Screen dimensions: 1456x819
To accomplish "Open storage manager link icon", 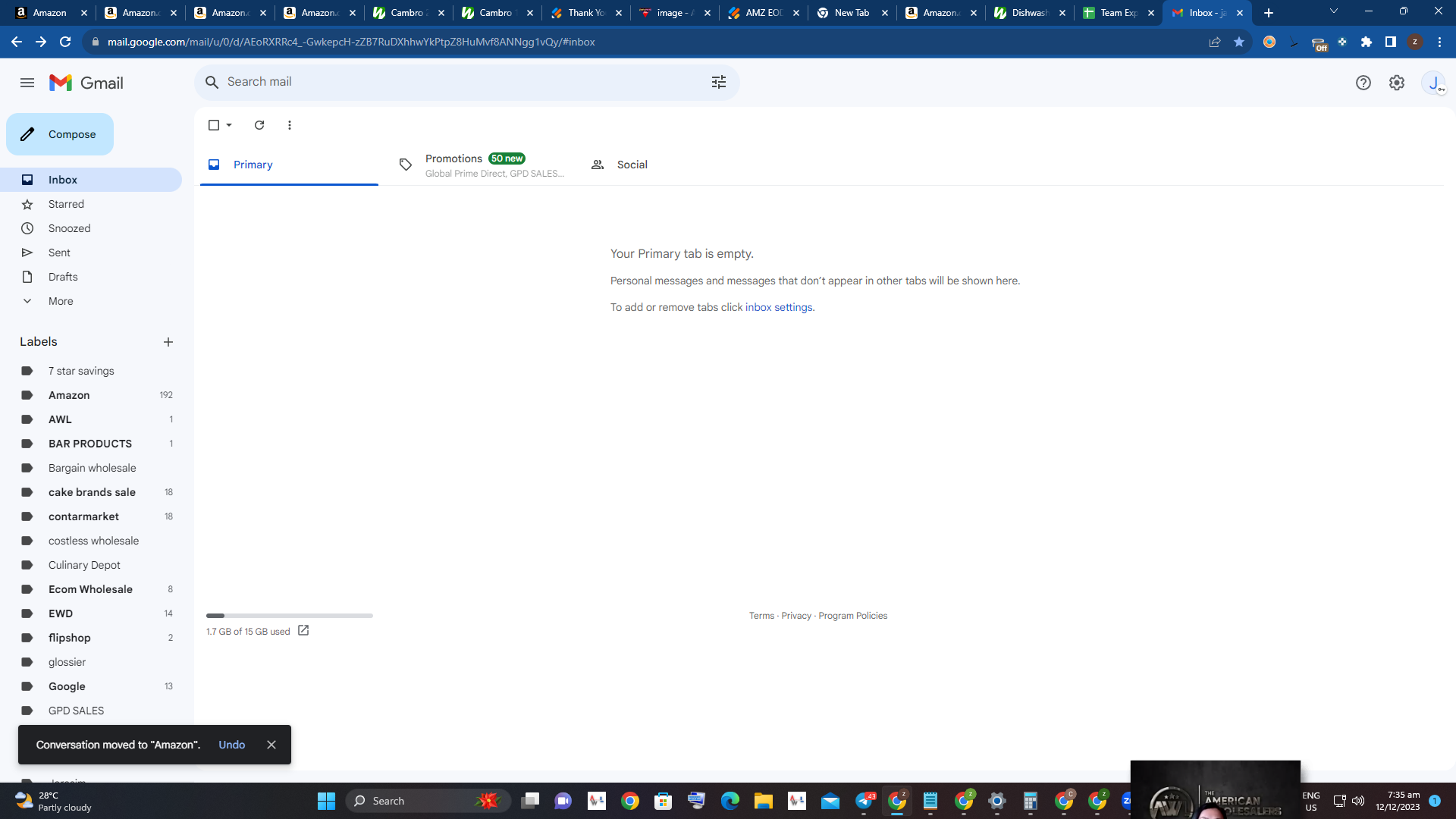I will click(x=303, y=631).
